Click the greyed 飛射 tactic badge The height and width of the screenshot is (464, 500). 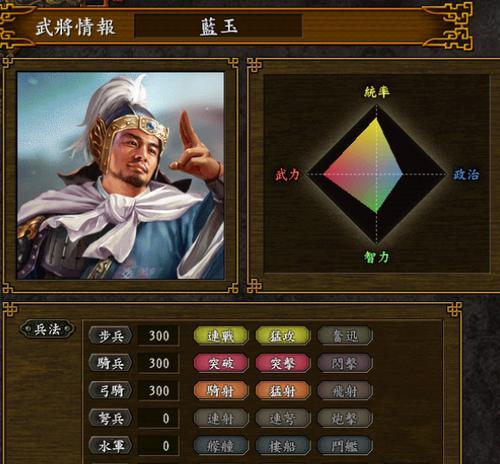point(345,391)
